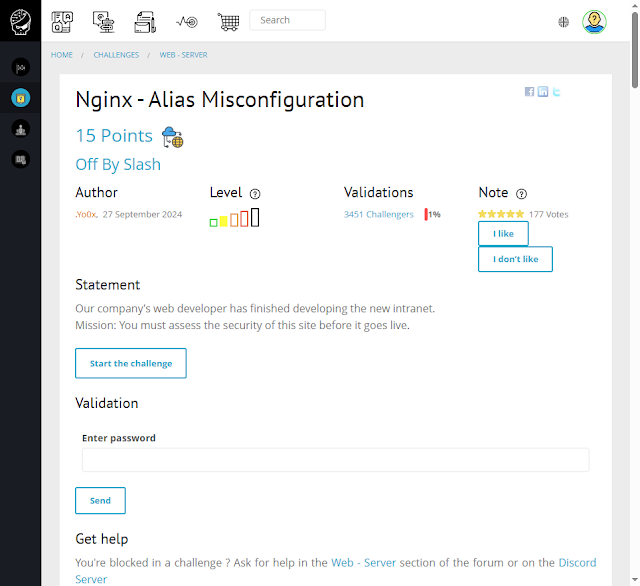This screenshot has width=640, height=586.
Task: Open the community FAQ icon in top bar
Action: [x=62, y=22]
